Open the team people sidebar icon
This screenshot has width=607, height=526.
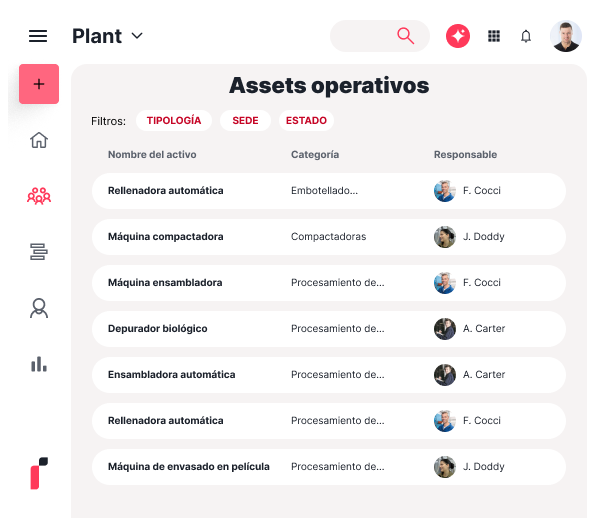tap(39, 195)
